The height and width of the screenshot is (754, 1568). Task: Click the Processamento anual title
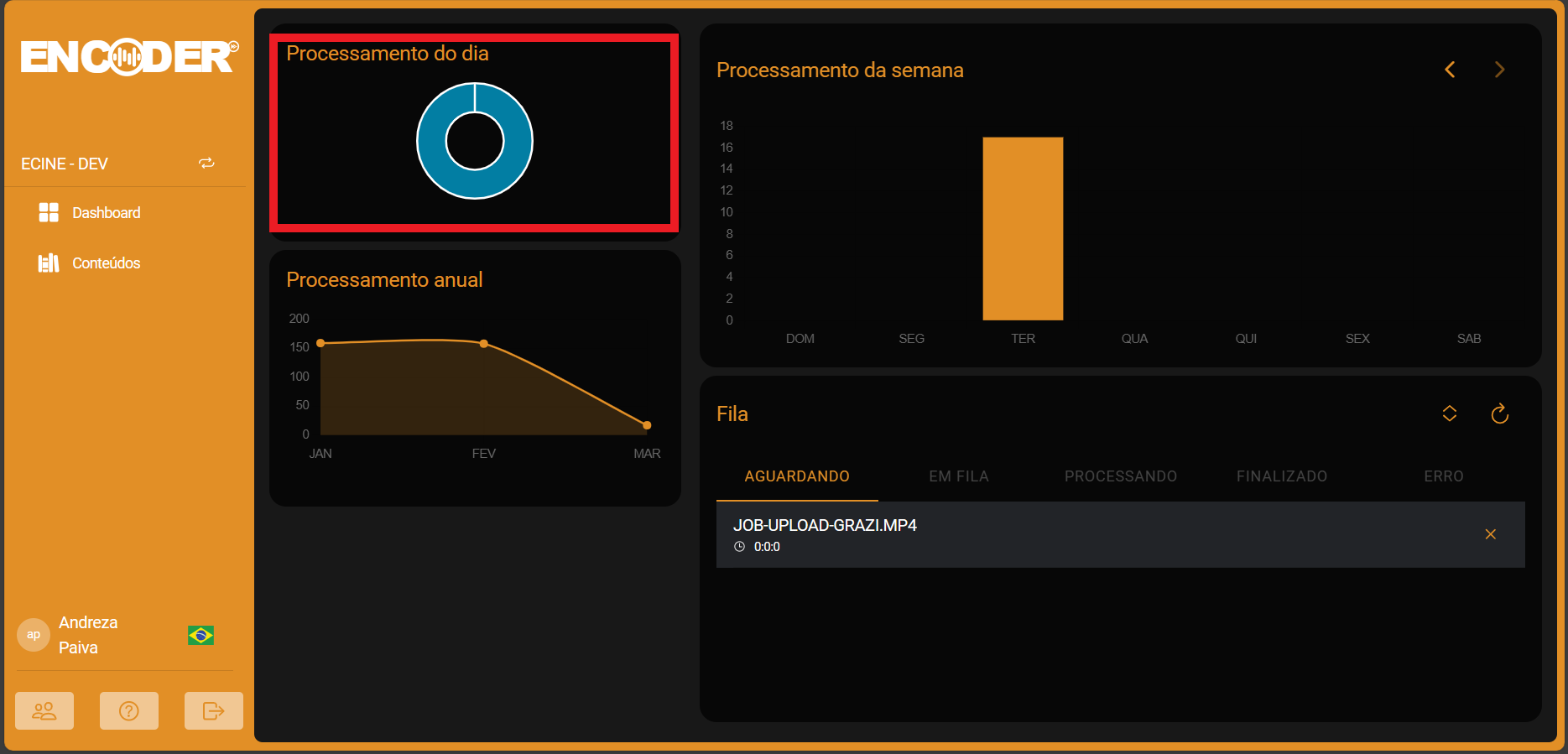[384, 279]
